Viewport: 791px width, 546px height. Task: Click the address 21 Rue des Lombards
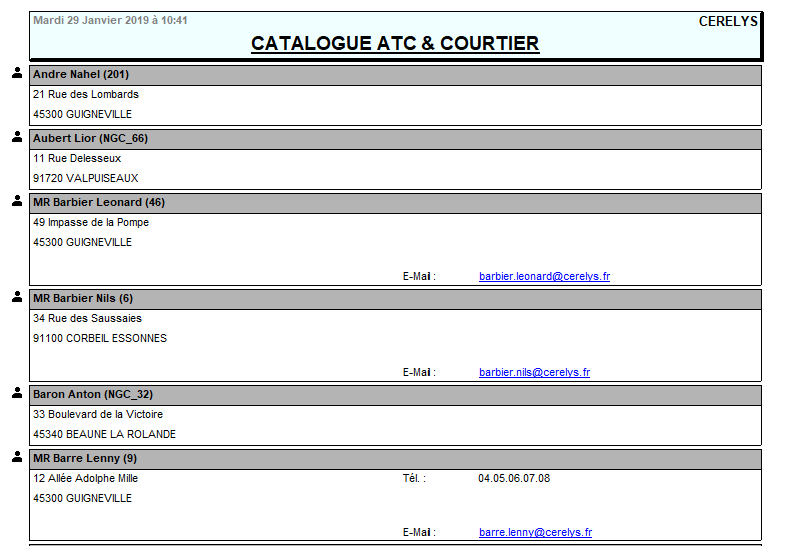point(86,94)
